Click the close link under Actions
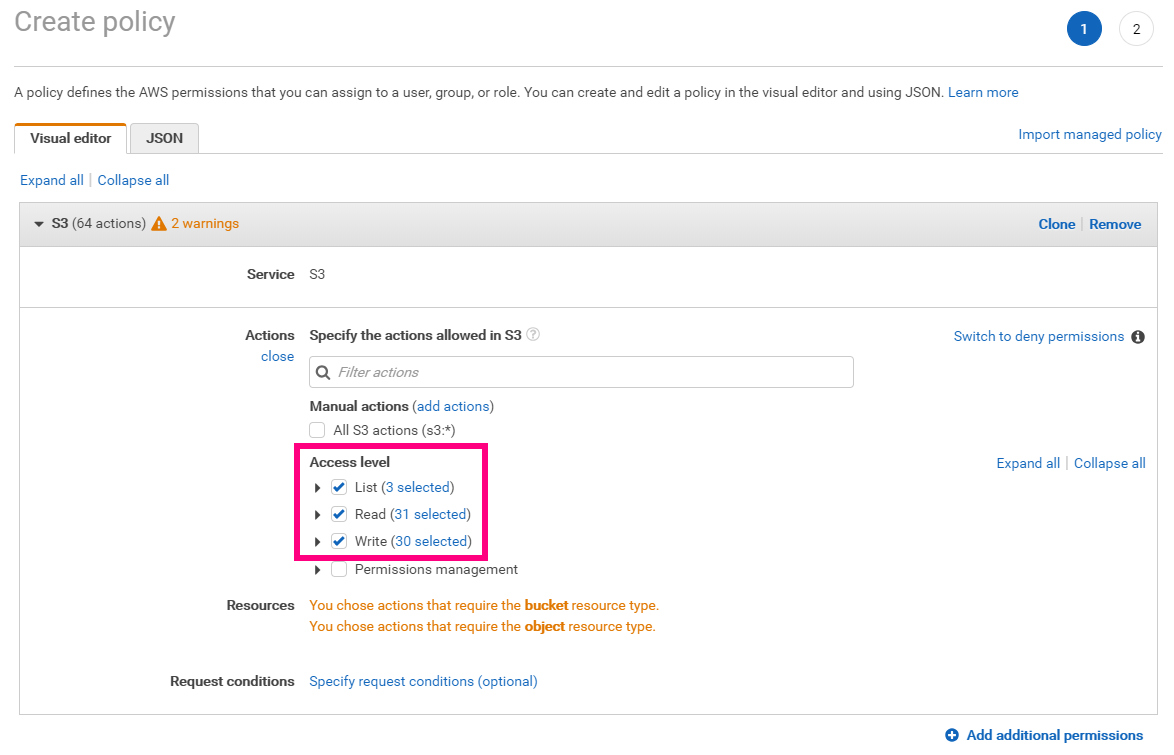 coord(277,357)
